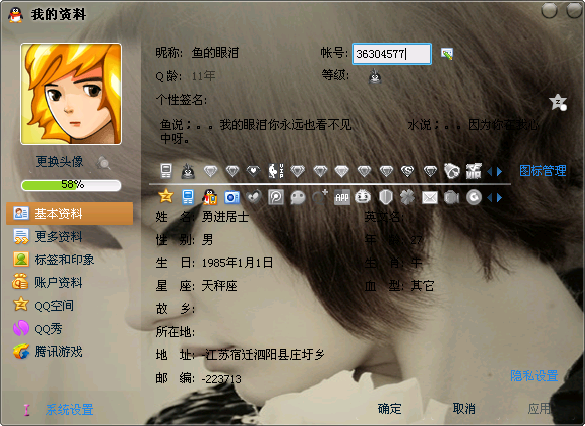This screenshot has width=585, height=426.
Task: Click the colored QQ penguin with phone icon
Action: point(210,197)
